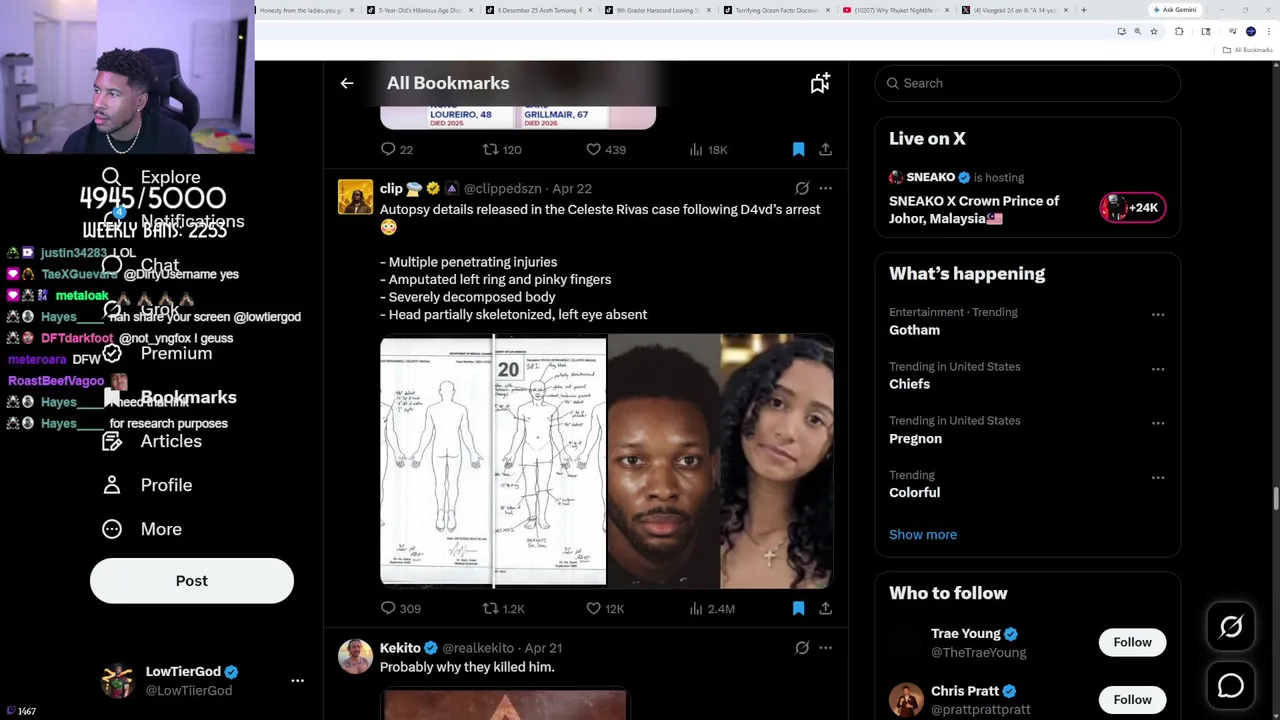Open the man's mugshot photo in clip post

[664, 461]
